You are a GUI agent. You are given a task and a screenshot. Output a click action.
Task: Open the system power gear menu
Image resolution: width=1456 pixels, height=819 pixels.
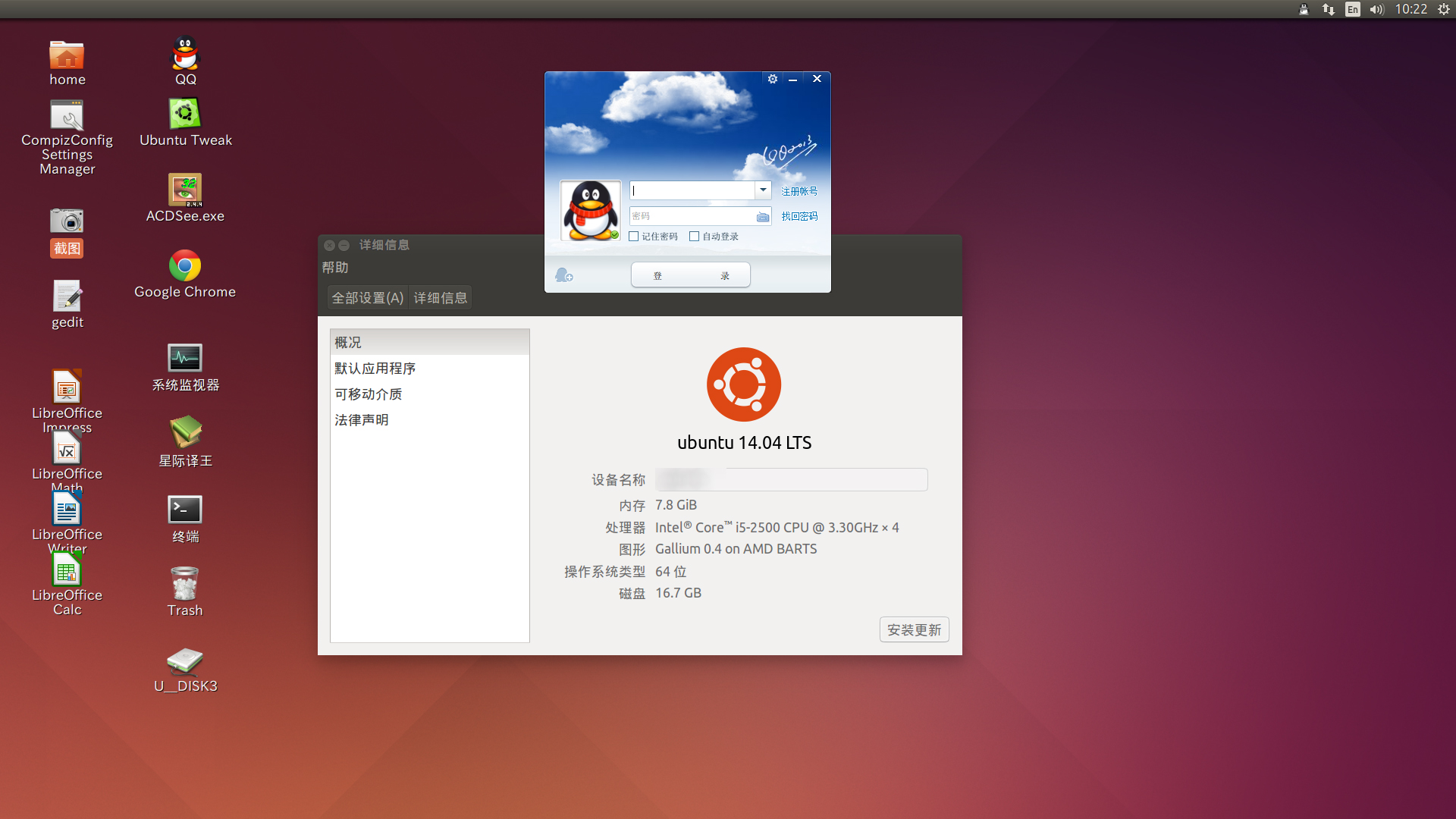click(1444, 9)
